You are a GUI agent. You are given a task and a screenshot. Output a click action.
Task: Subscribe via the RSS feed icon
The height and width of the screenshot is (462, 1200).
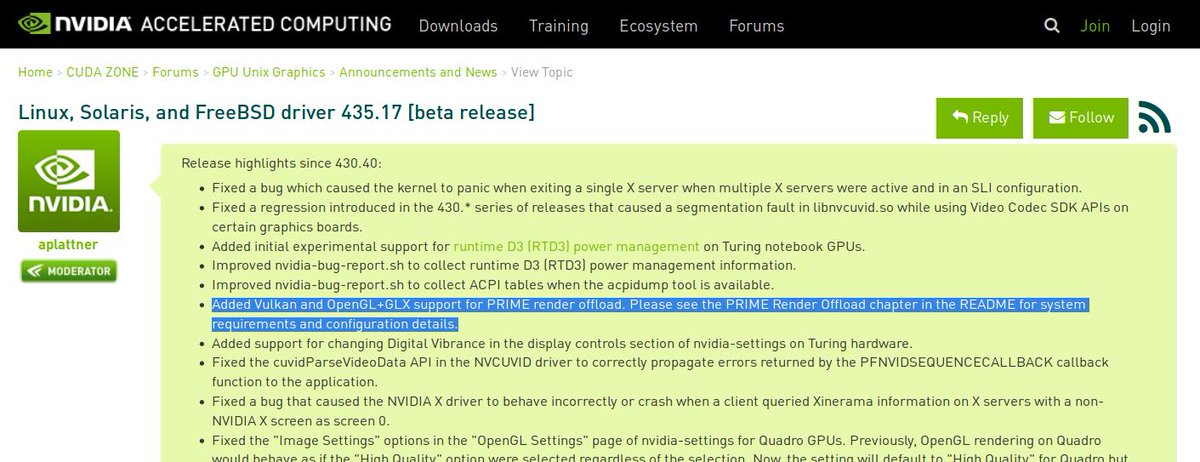(1155, 117)
